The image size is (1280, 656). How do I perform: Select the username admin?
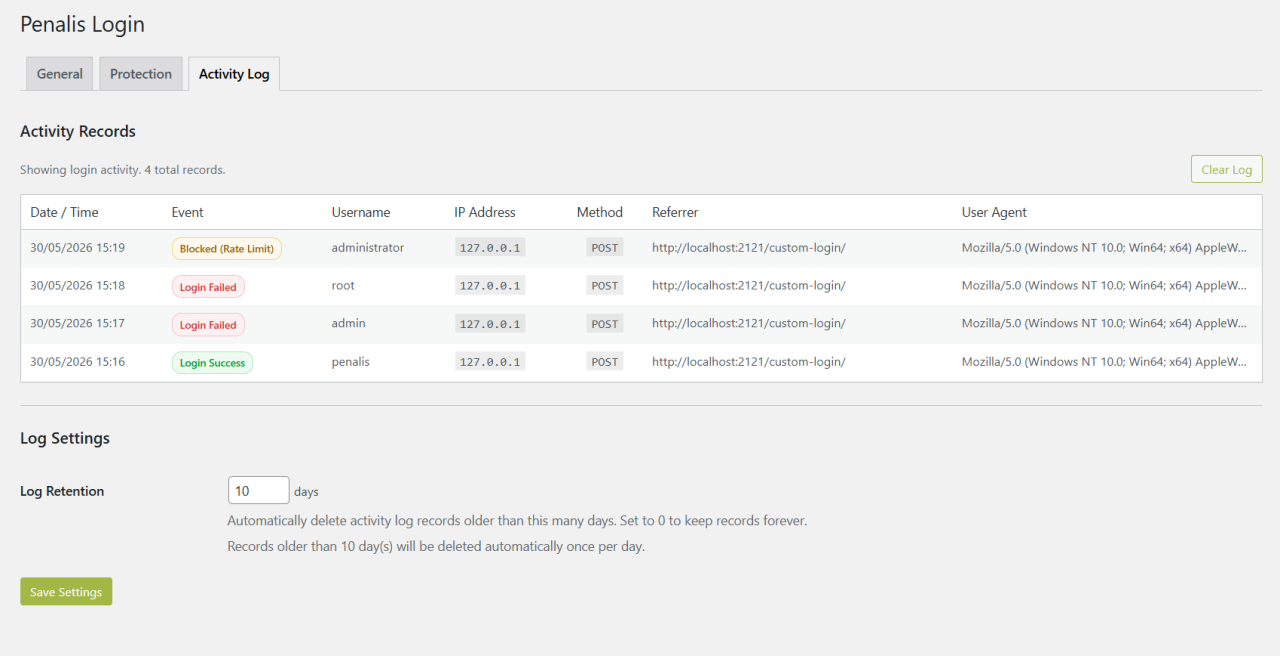[349, 323]
